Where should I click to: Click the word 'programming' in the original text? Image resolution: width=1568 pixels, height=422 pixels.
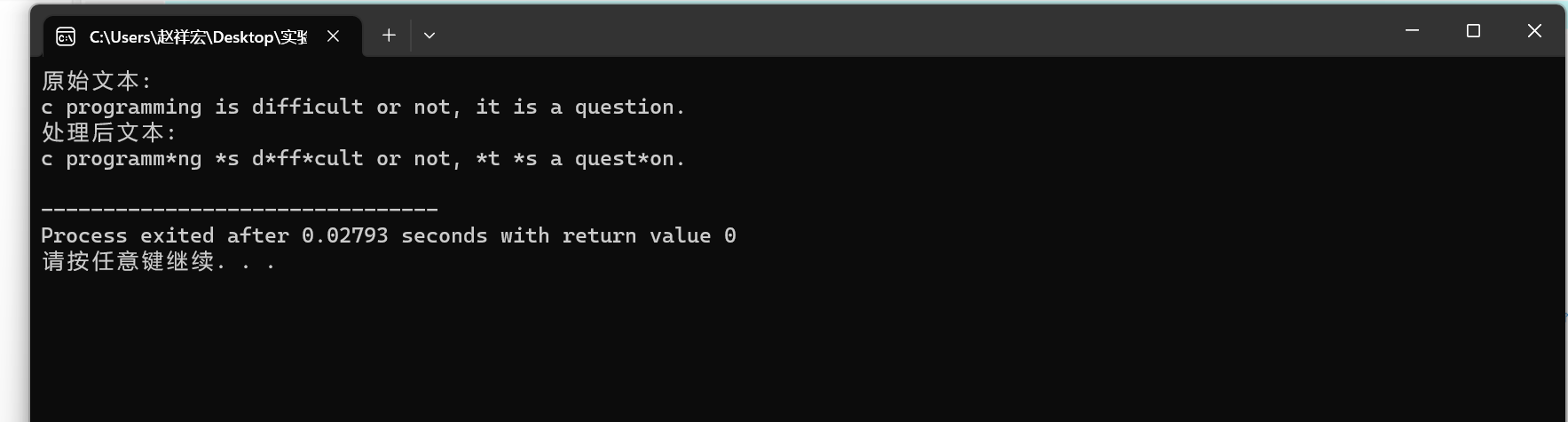click(133, 107)
